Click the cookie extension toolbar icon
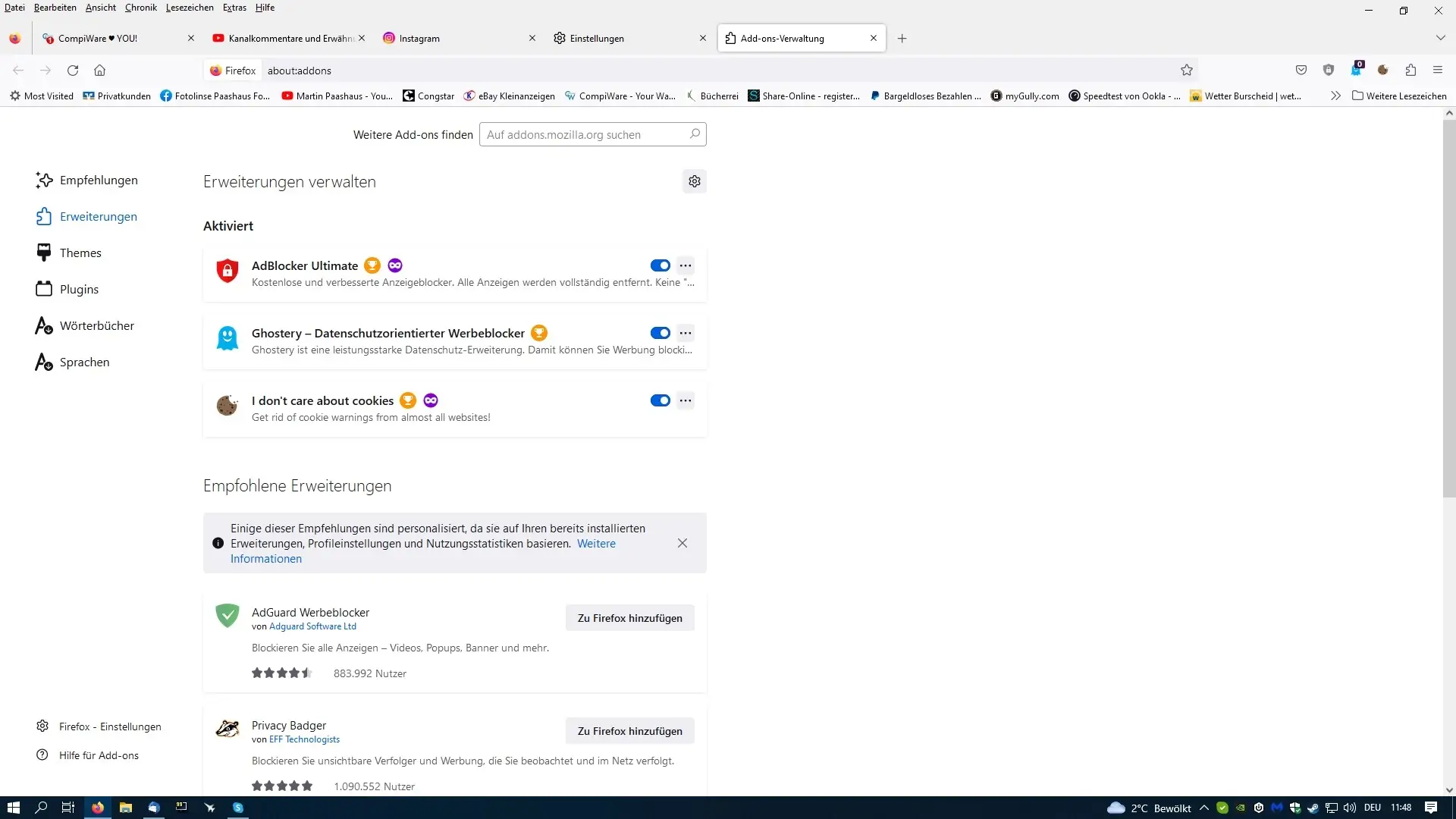 1383,70
